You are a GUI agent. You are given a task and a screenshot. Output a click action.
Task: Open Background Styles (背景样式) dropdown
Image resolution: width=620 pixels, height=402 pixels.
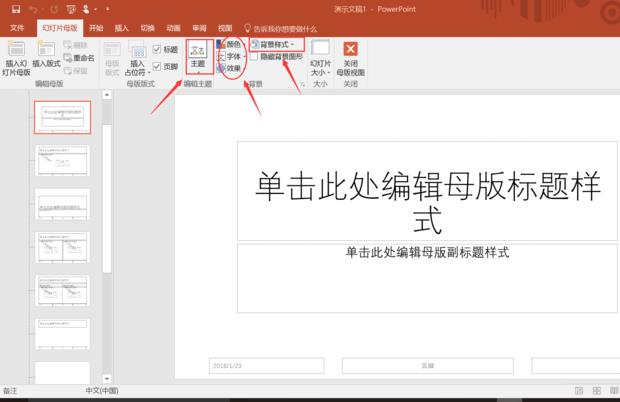[x=273, y=45]
